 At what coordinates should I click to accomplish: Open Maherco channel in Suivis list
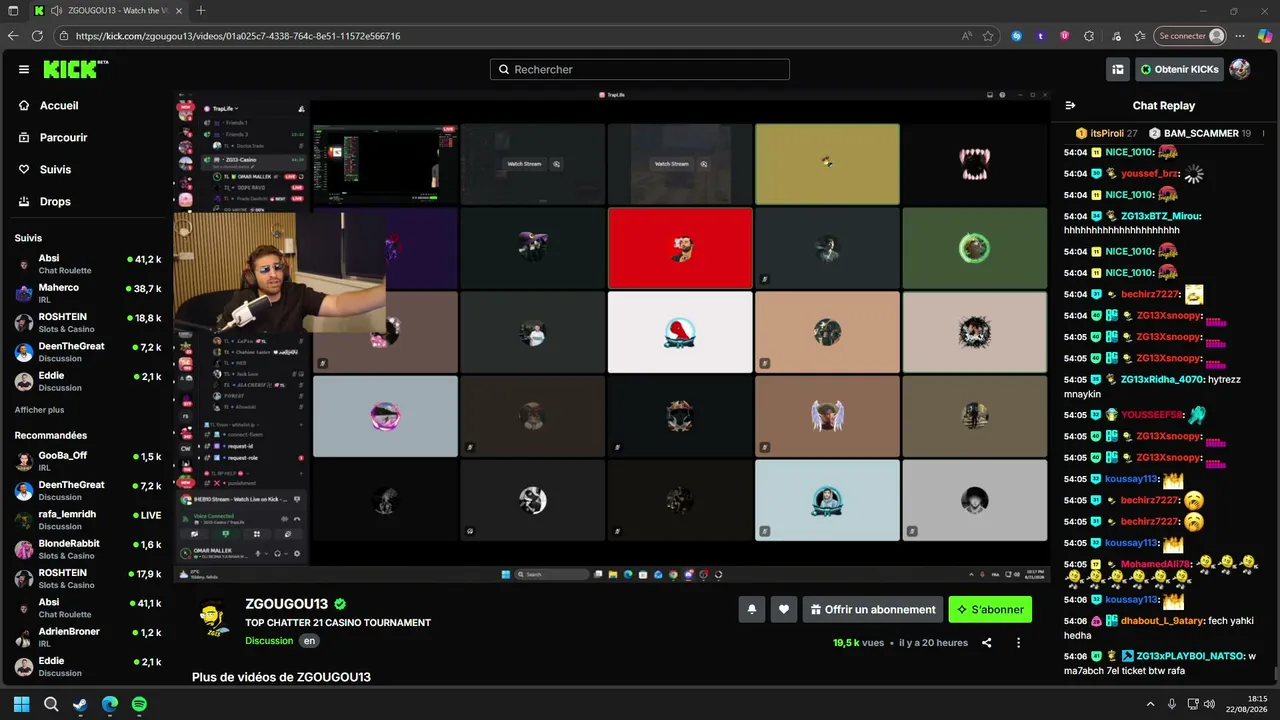[x=87, y=293]
